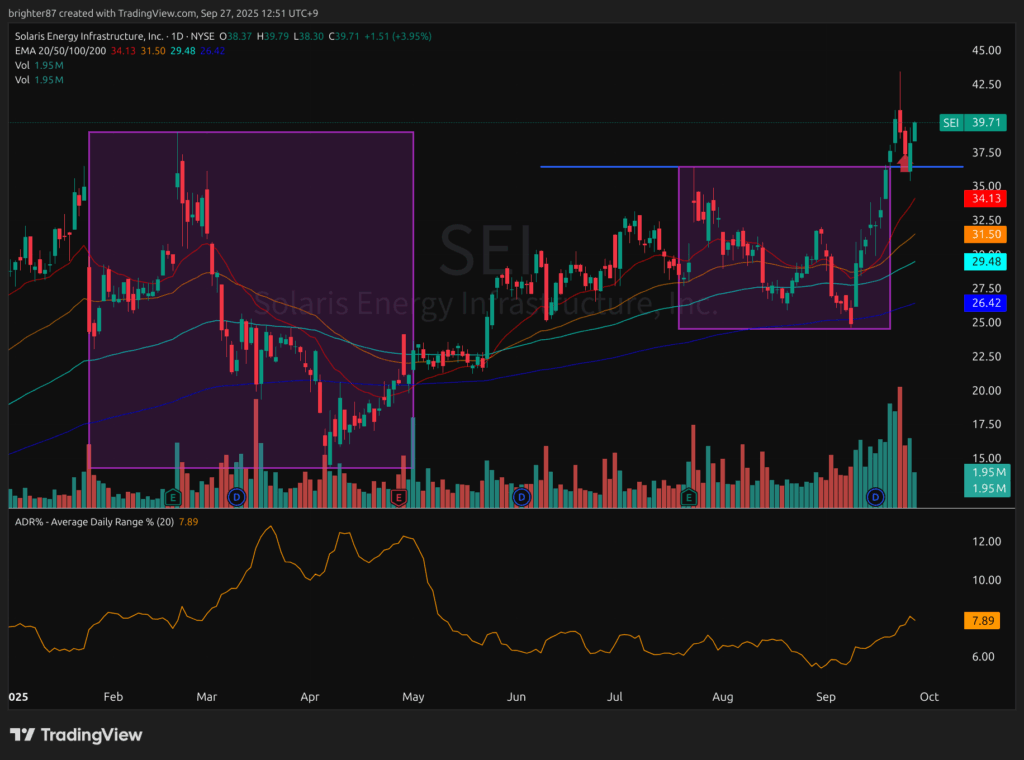Screen dimensions: 1024x760
Task: Click the C39.71 close value
Action: pyautogui.click(x=344, y=37)
